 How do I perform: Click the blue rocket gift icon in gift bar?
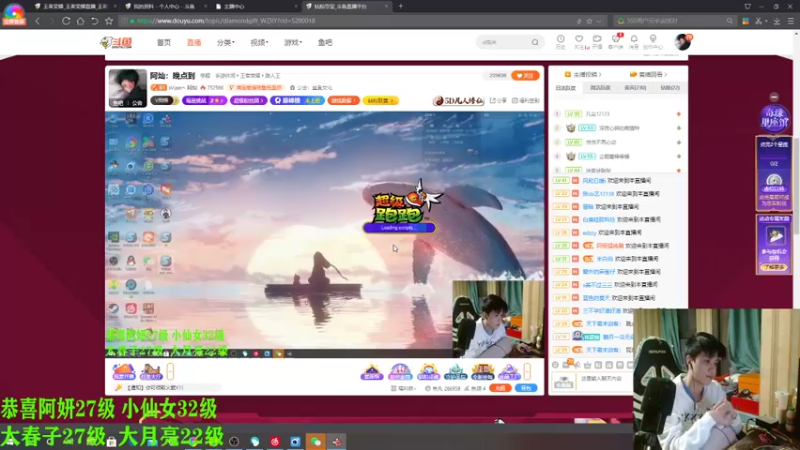click(455, 372)
